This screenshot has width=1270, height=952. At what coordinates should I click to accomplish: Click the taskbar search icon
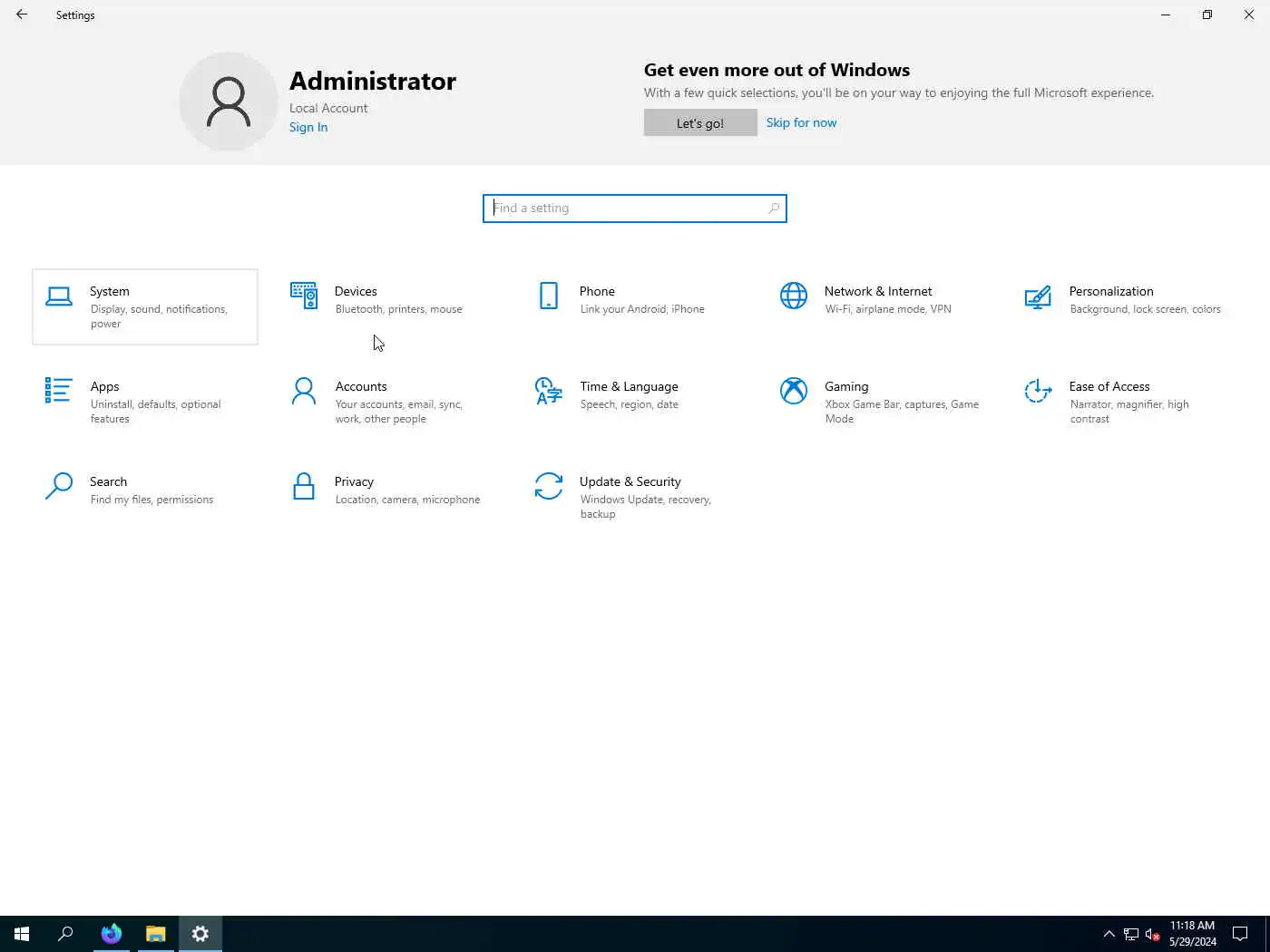click(x=65, y=934)
